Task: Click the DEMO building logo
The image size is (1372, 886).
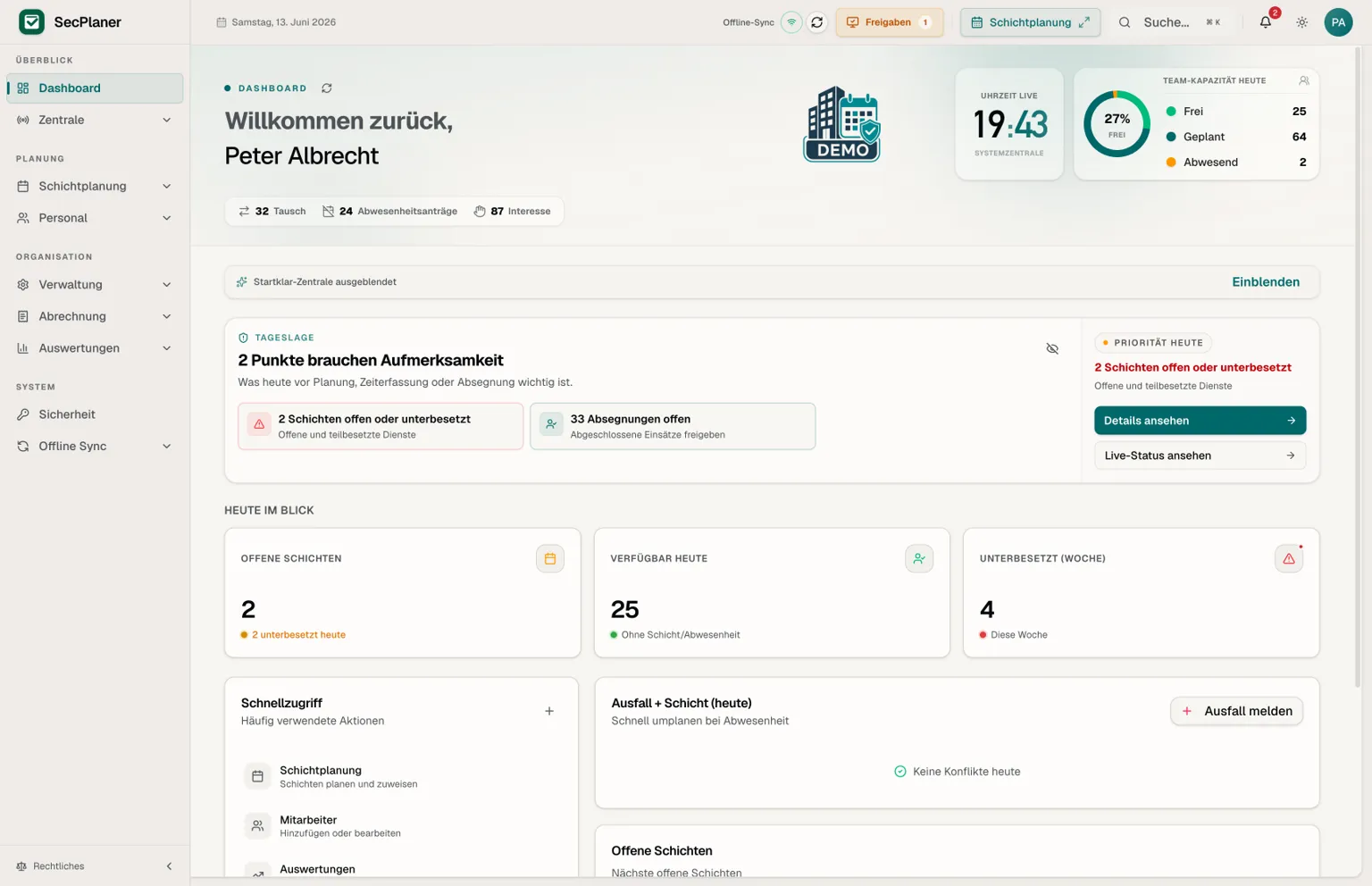Action: [x=841, y=124]
